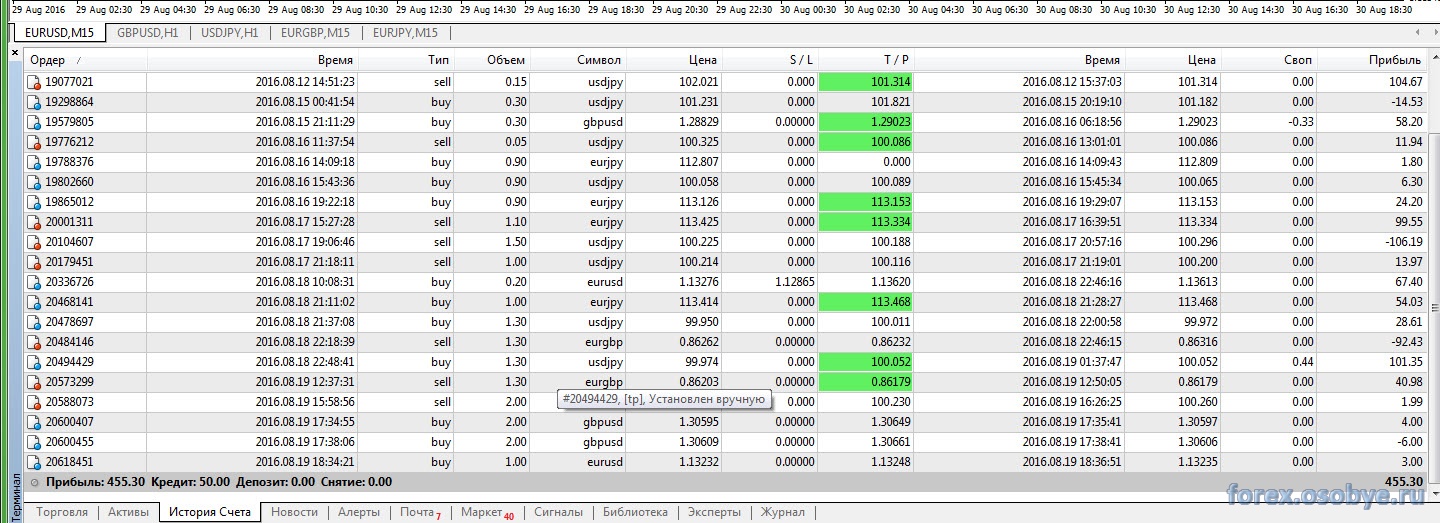This screenshot has width=1440, height=523.
Task: Open the Активы terminal tab
Action: point(128,512)
